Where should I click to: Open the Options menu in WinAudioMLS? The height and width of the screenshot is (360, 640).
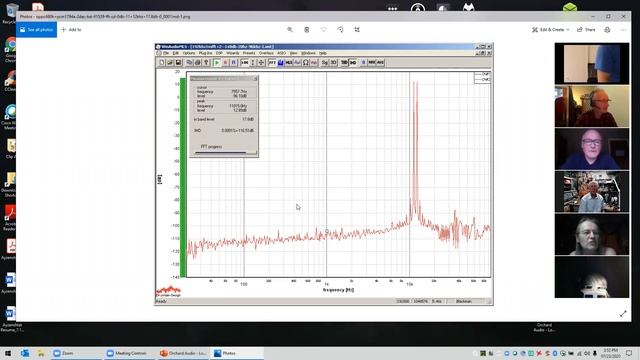click(189, 53)
